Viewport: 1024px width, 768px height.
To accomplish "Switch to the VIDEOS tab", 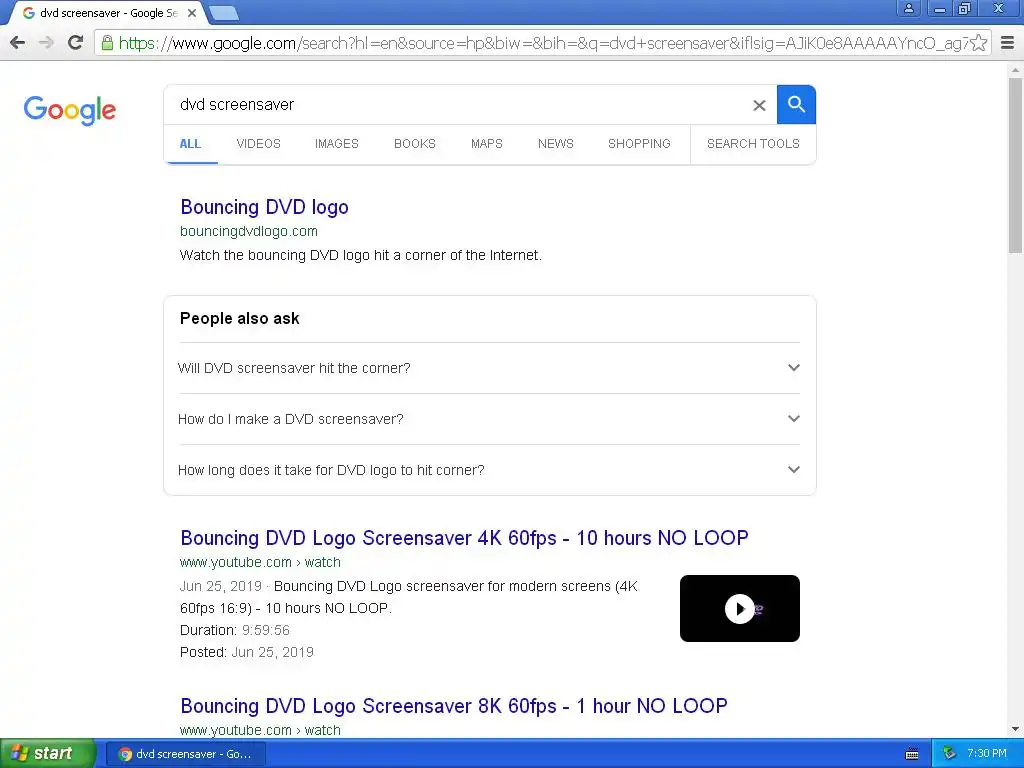I will point(259,144).
